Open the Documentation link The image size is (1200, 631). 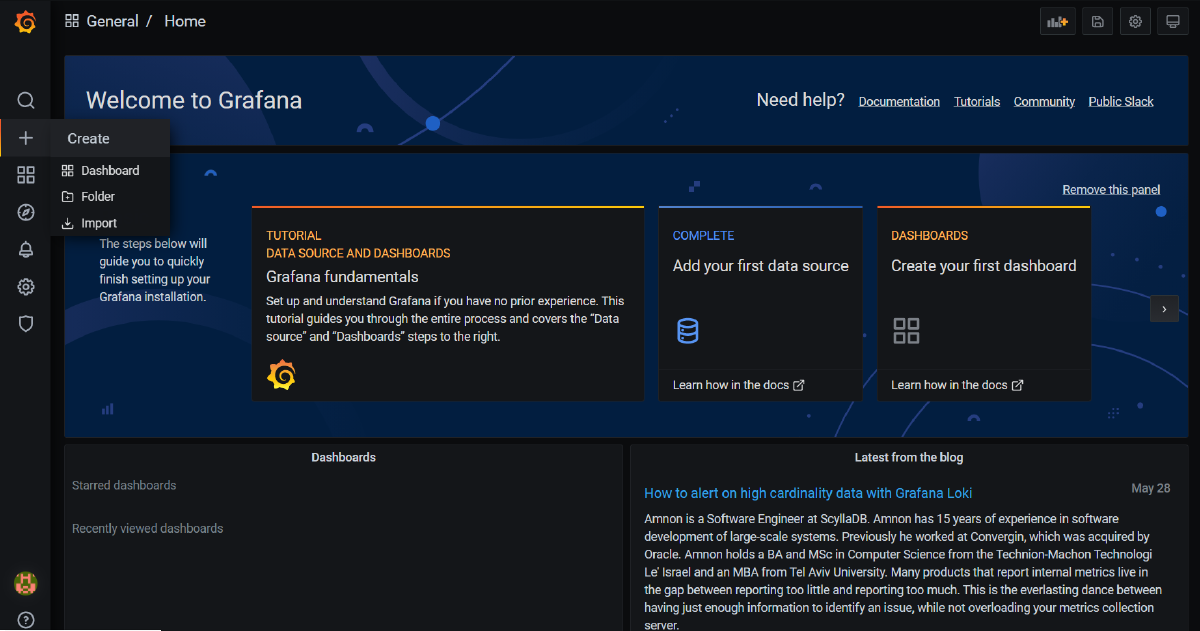click(x=899, y=102)
